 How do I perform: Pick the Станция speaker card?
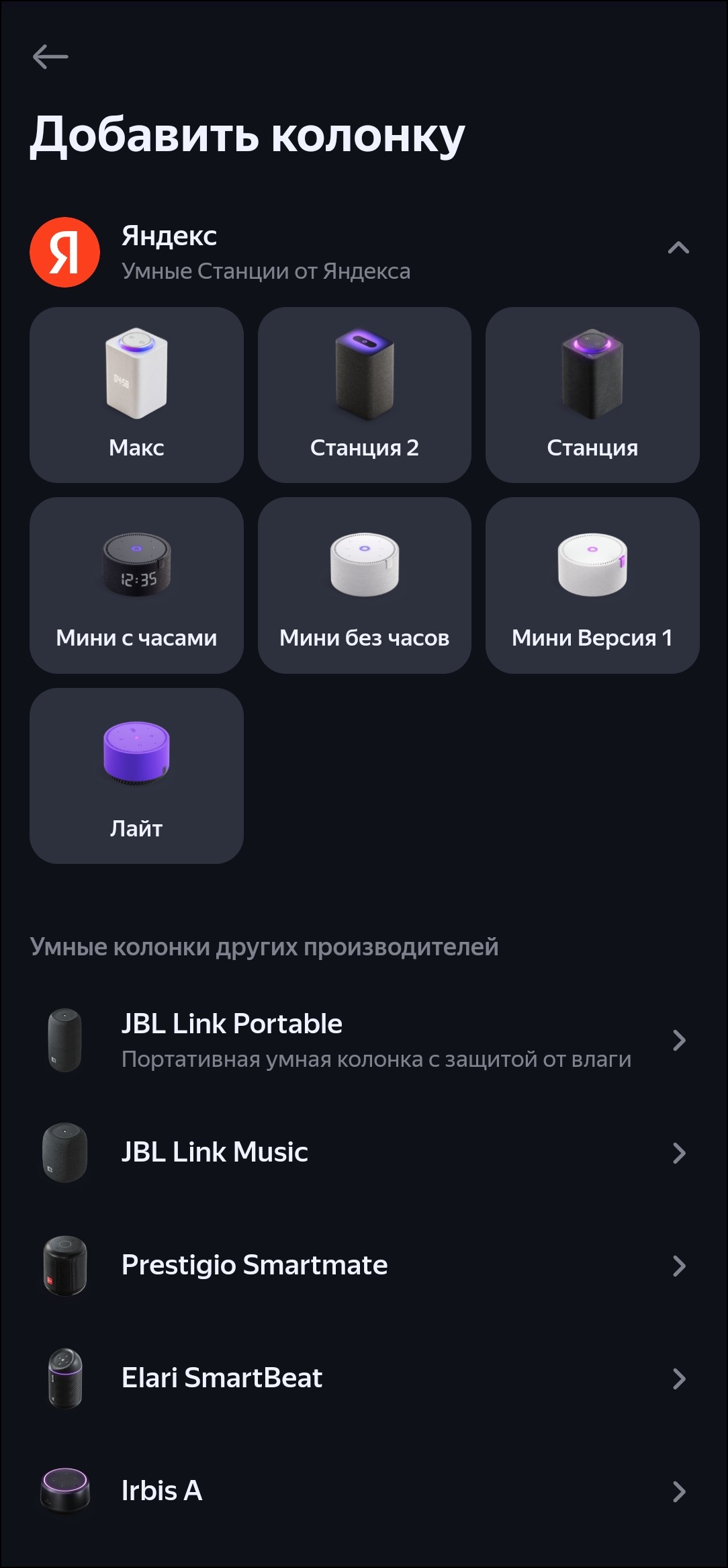click(592, 394)
